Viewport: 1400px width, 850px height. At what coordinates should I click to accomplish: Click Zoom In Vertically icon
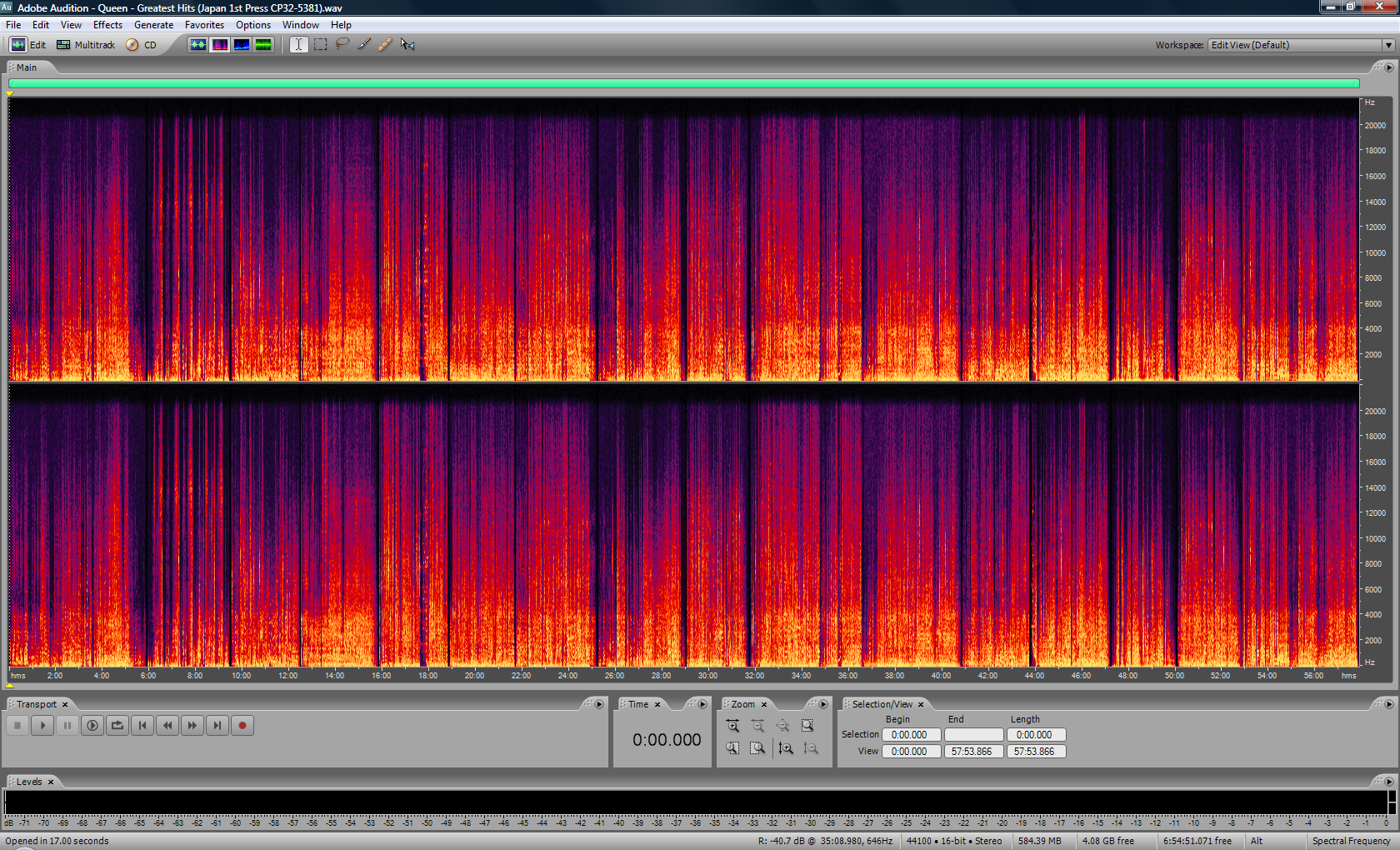[x=785, y=748]
